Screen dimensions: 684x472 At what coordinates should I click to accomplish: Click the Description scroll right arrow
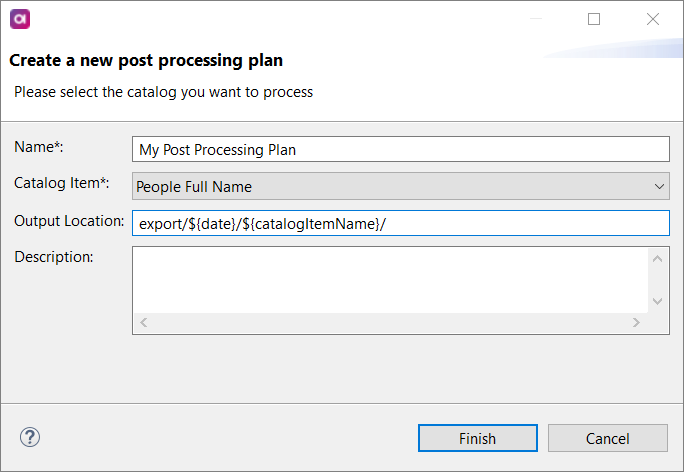coord(635,322)
